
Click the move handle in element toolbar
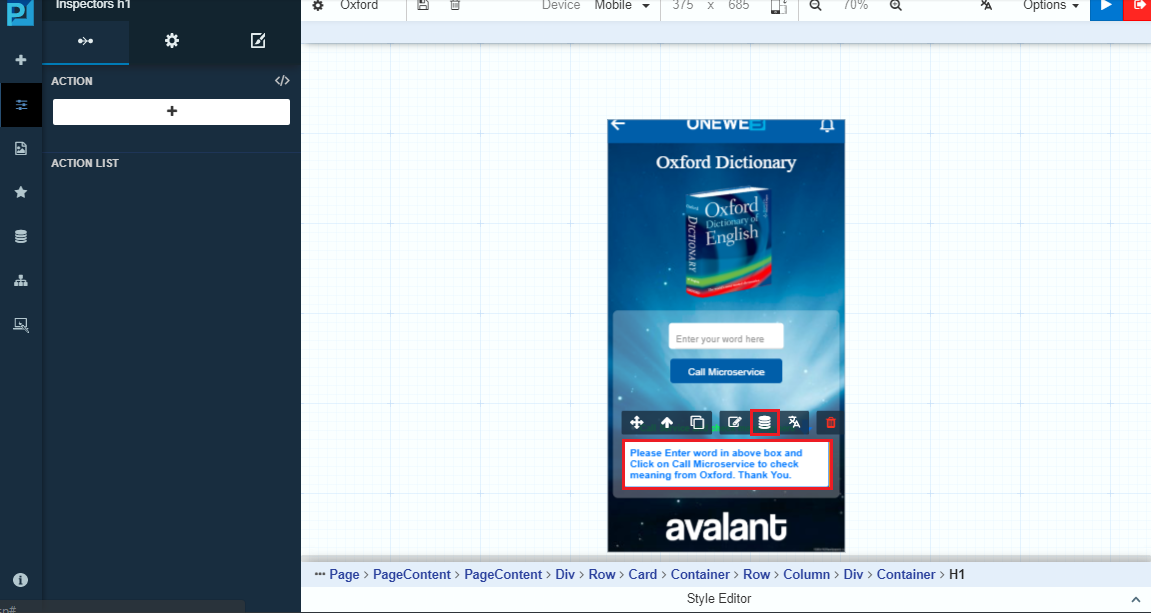[636, 422]
